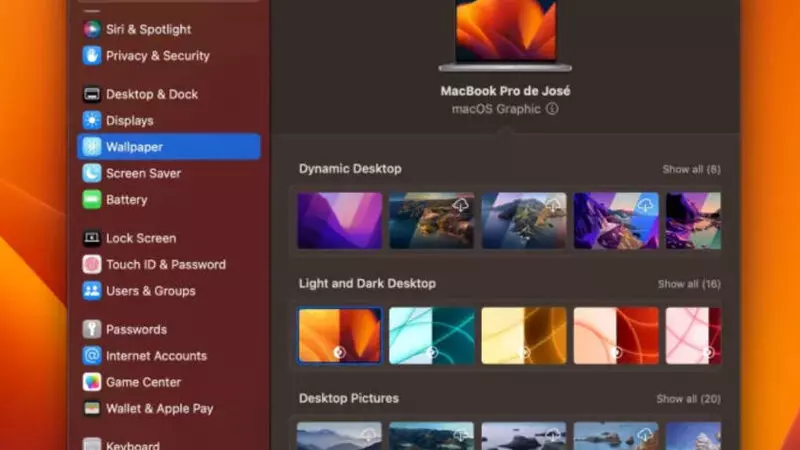800x450 pixels.
Task: Open Privacy & Security settings
Action: click(x=158, y=56)
